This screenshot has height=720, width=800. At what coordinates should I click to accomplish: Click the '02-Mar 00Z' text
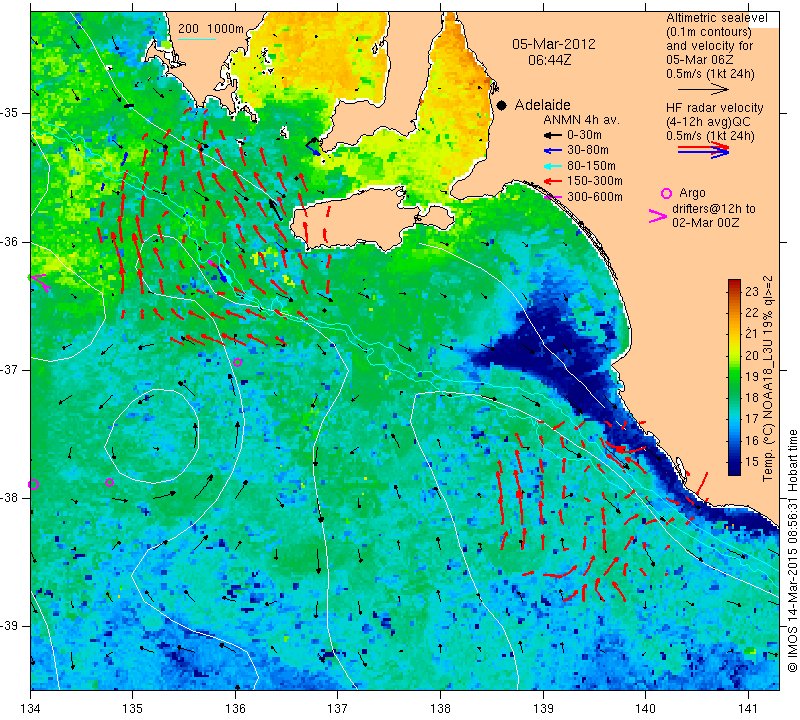click(705, 223)
